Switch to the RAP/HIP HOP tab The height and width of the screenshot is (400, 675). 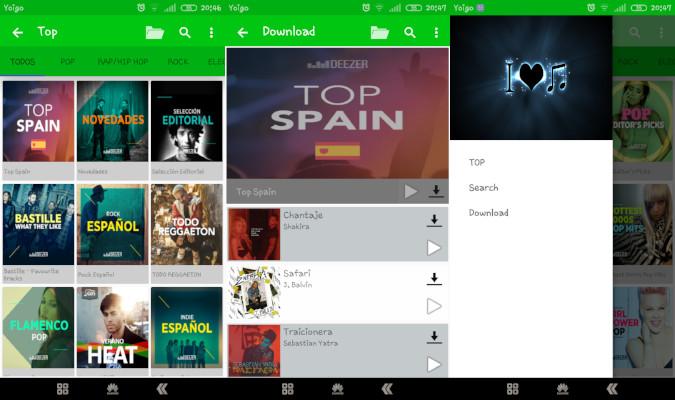point(122,62)
